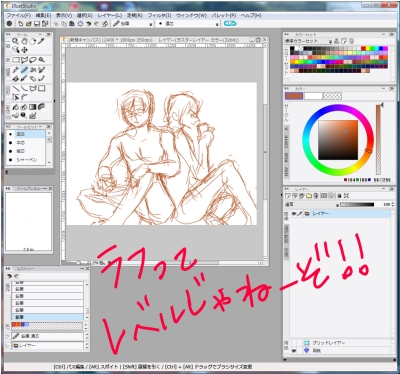Toggle the eye icon on レイヤー layer

point(294,214)
